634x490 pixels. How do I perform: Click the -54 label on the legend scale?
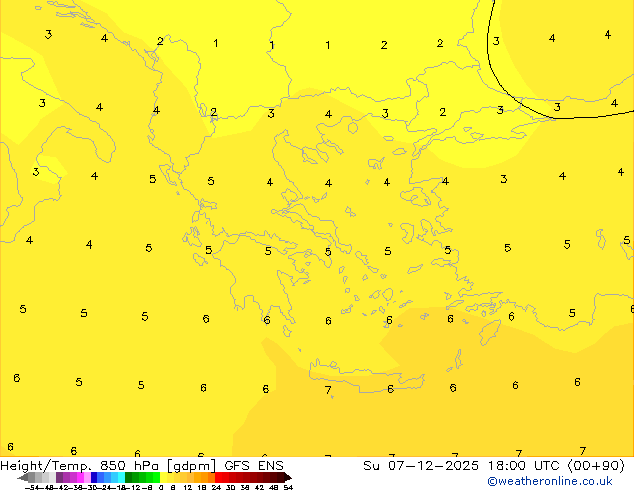pyautogui.click(x=32, y=487)
